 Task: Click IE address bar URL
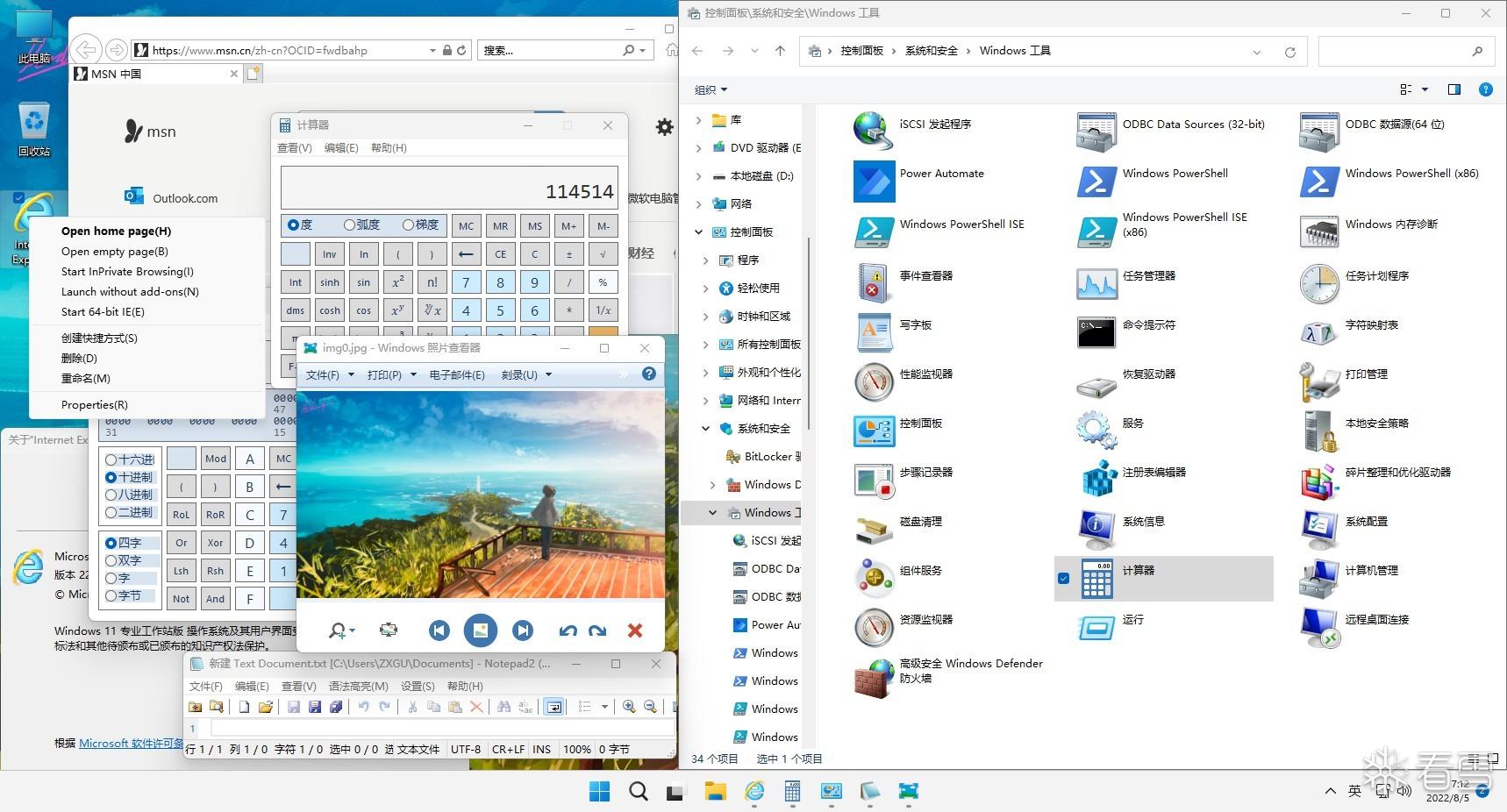tap(260, 51)
